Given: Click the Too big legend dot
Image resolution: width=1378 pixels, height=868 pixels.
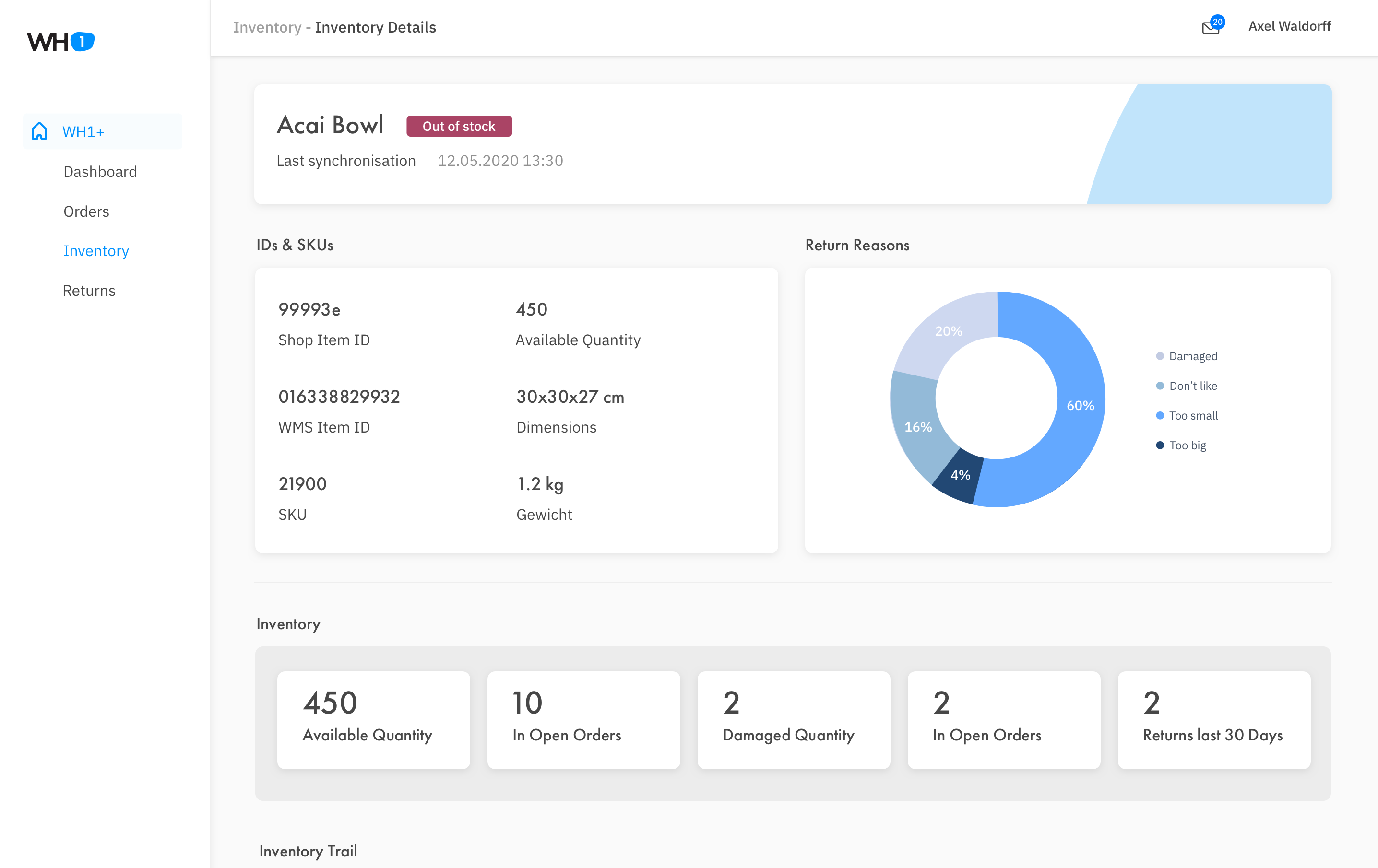Looking at the screenshot, I should [1160, 446].
